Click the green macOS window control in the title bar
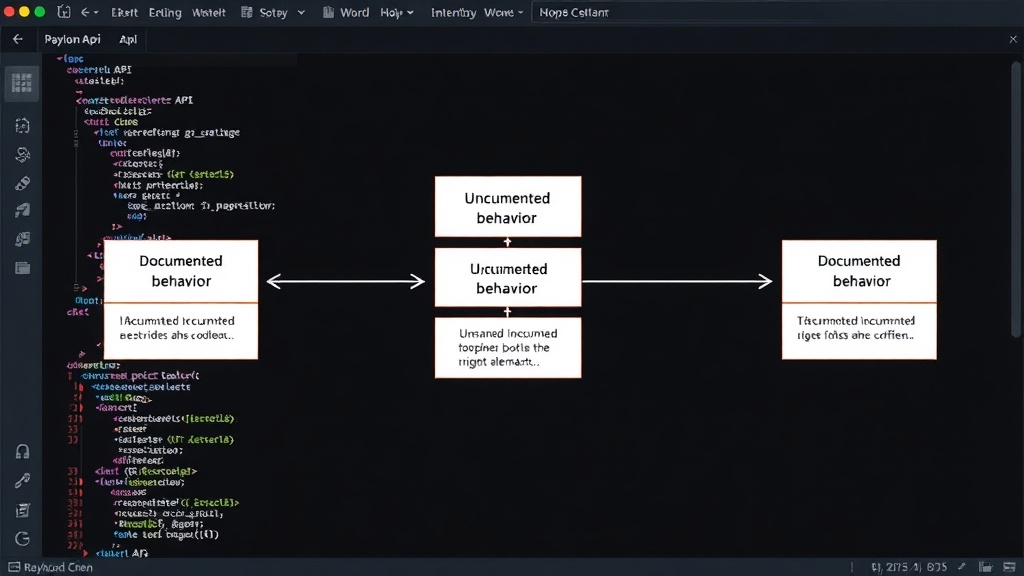 tap(40, 12)
